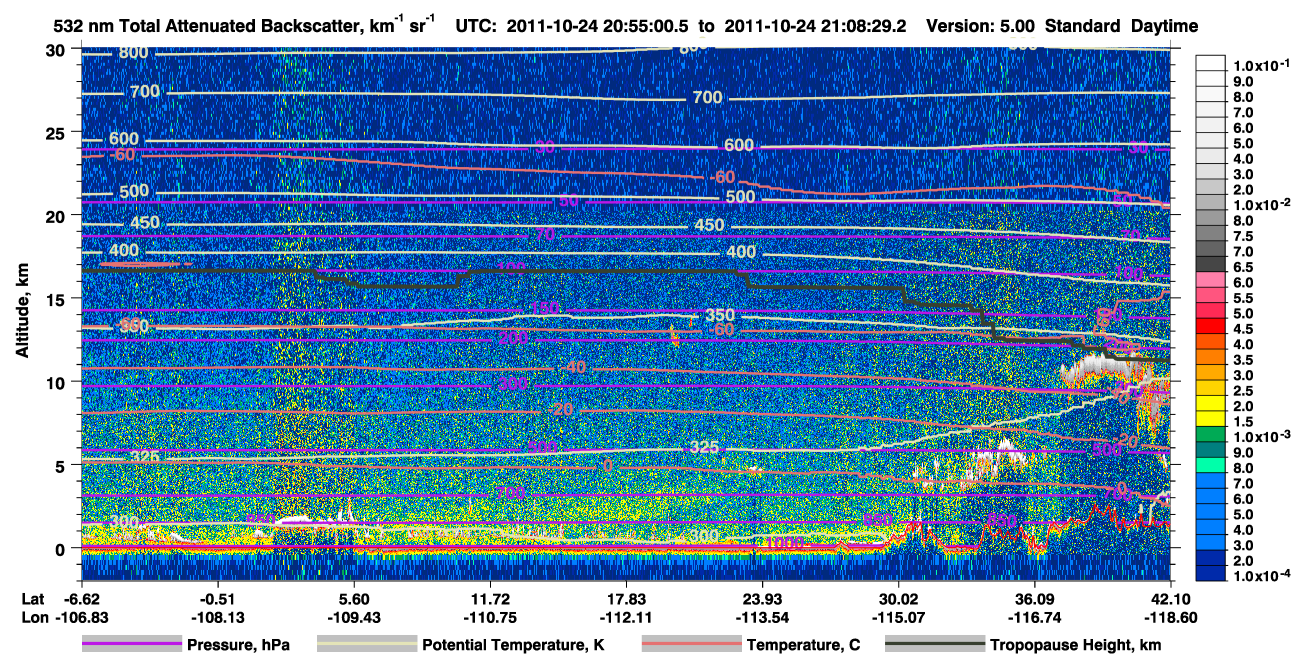Image resolution: width=1300 pixels, height=667 pixels.
Task: Click latitude value '11.72'
Action: (490, 600)
